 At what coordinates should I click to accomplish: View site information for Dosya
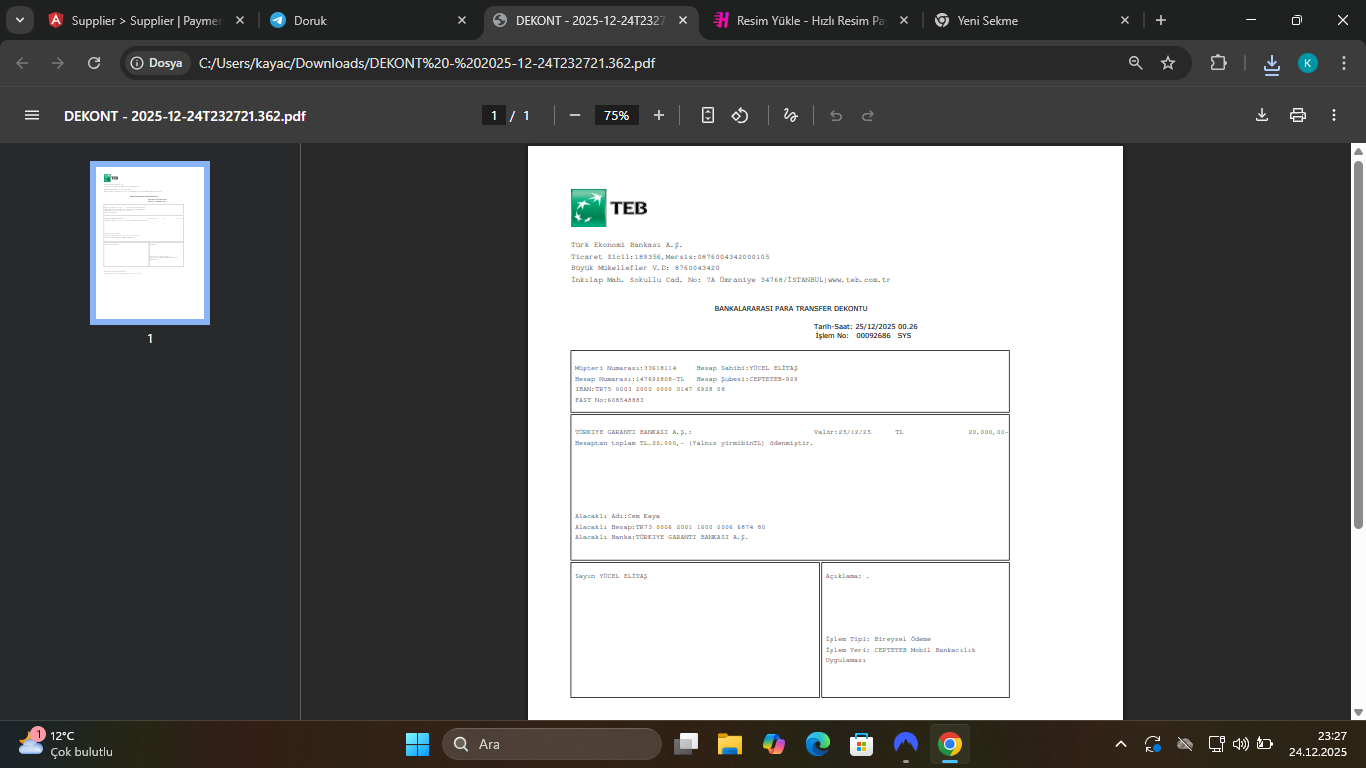pos(157,63)
